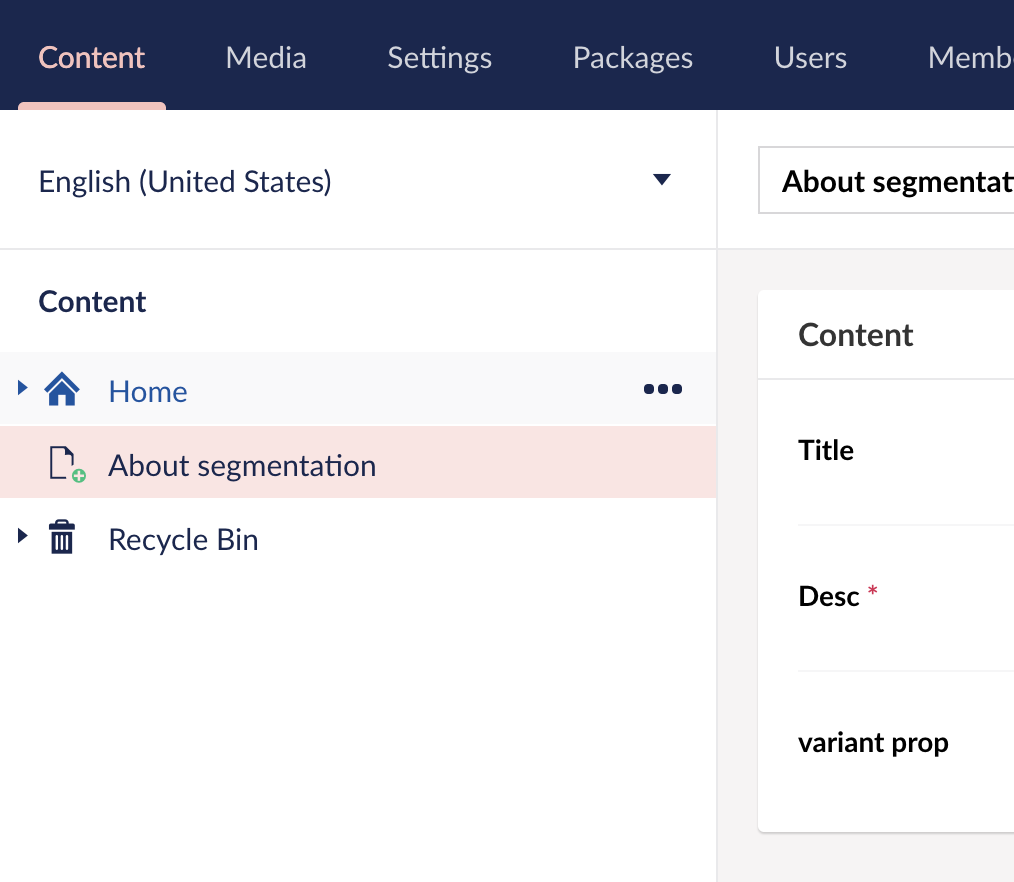Select Home in the content tree
This screenshot has height=882, width=1014.
(147, 390)
